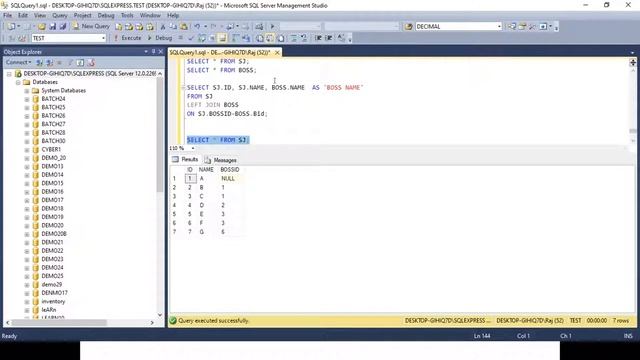Screen dimensions: 640x360
Task: Click the Execute button
Action: click(128, 38)
